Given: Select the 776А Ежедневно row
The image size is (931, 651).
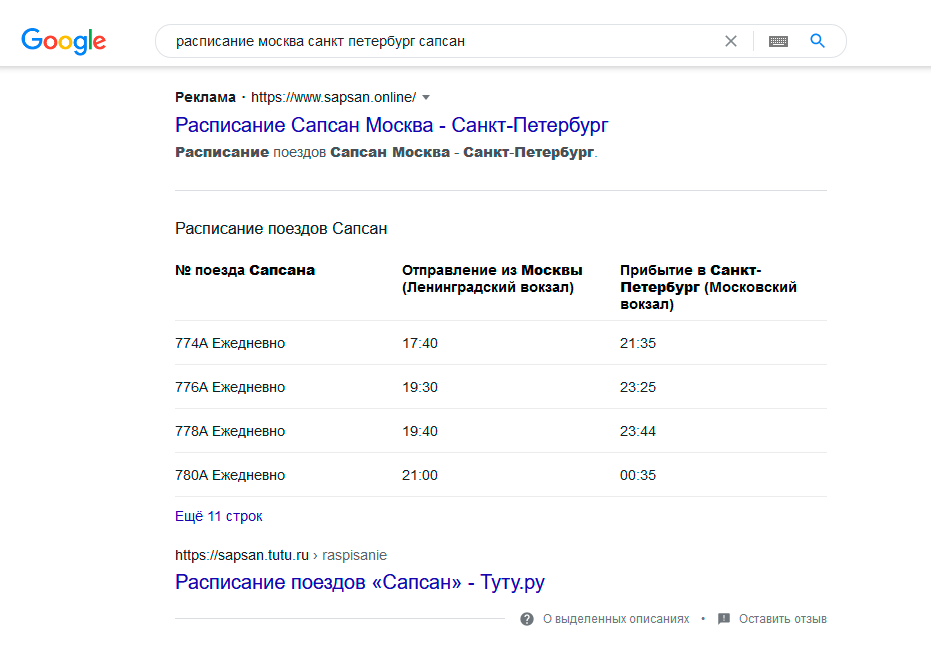Looking at the screenshot, I should [x=501, y=387].
